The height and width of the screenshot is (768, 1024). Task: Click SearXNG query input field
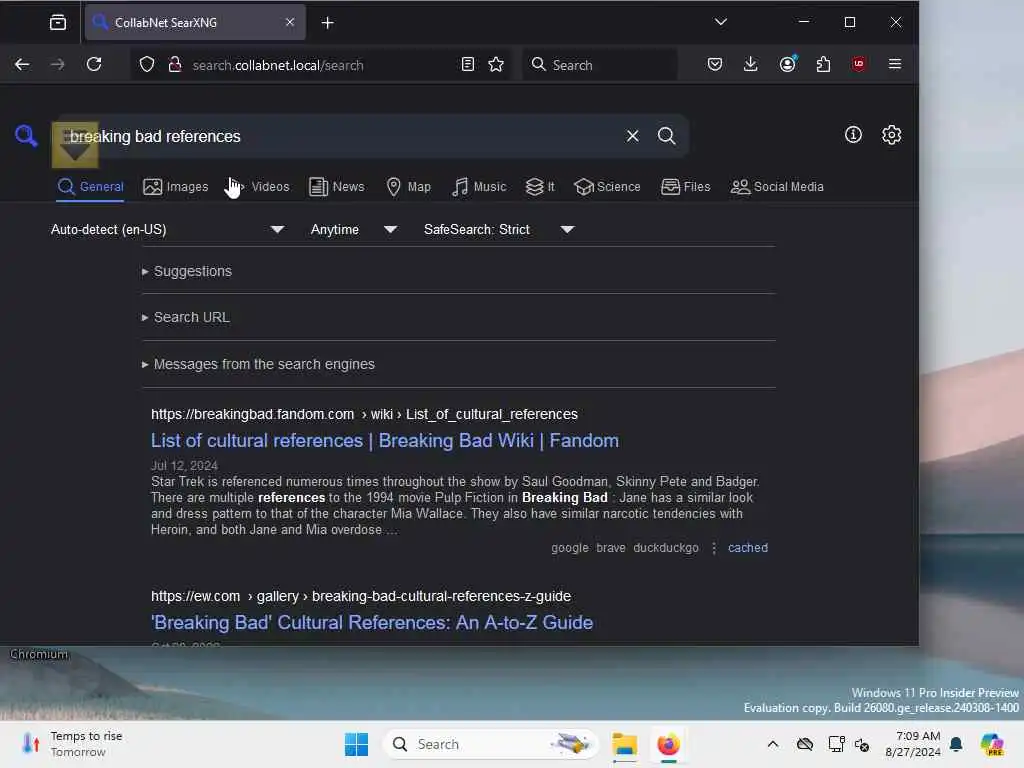(340, 136)
